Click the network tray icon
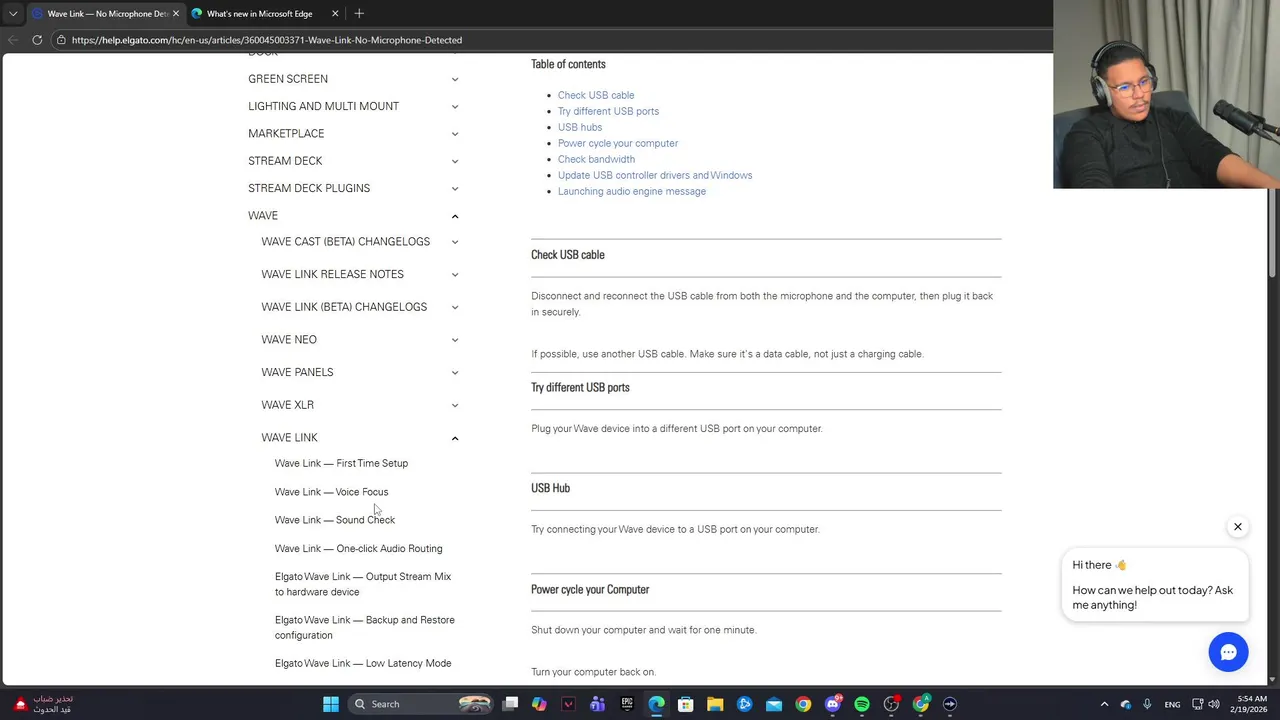The image size is (1280, 720). 1198,704
